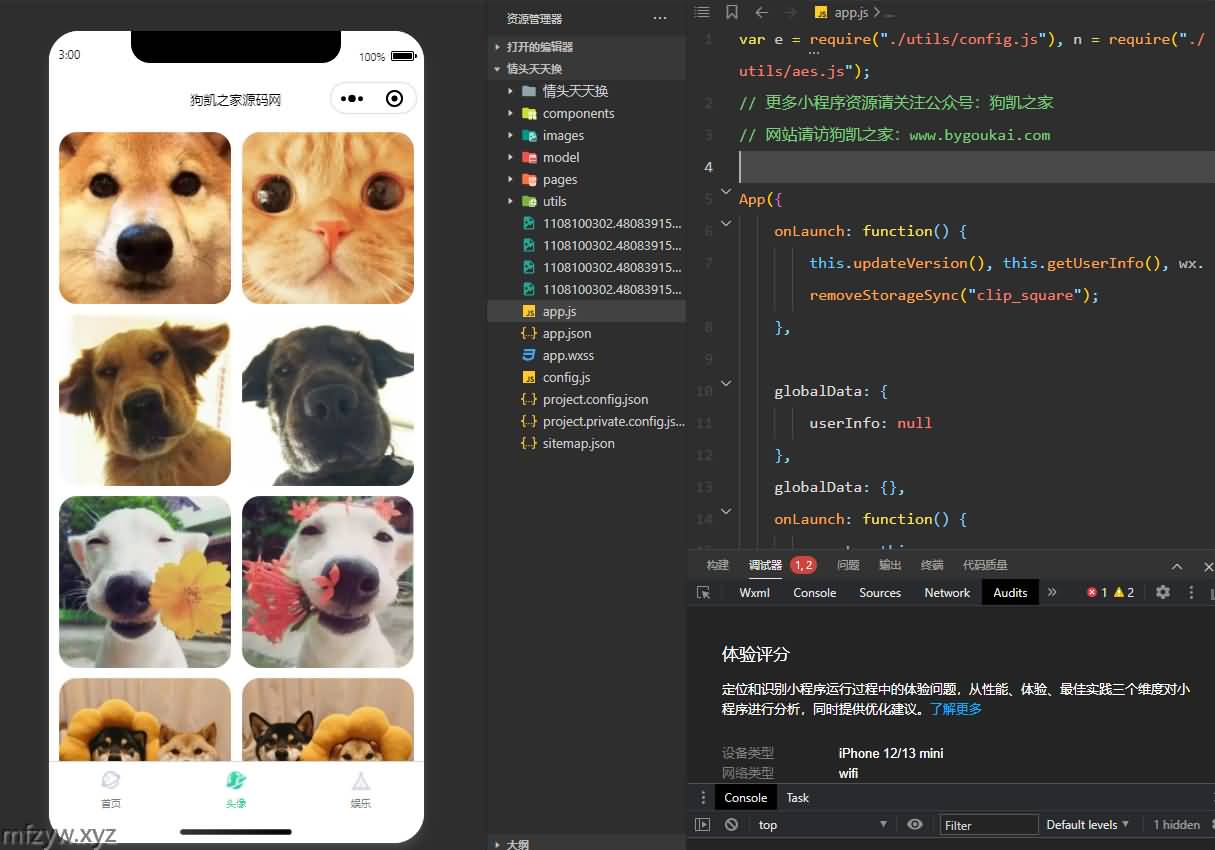Click the capsule close circle button
The width and height of the screenshot is (1215, 850).
point(394,98)
